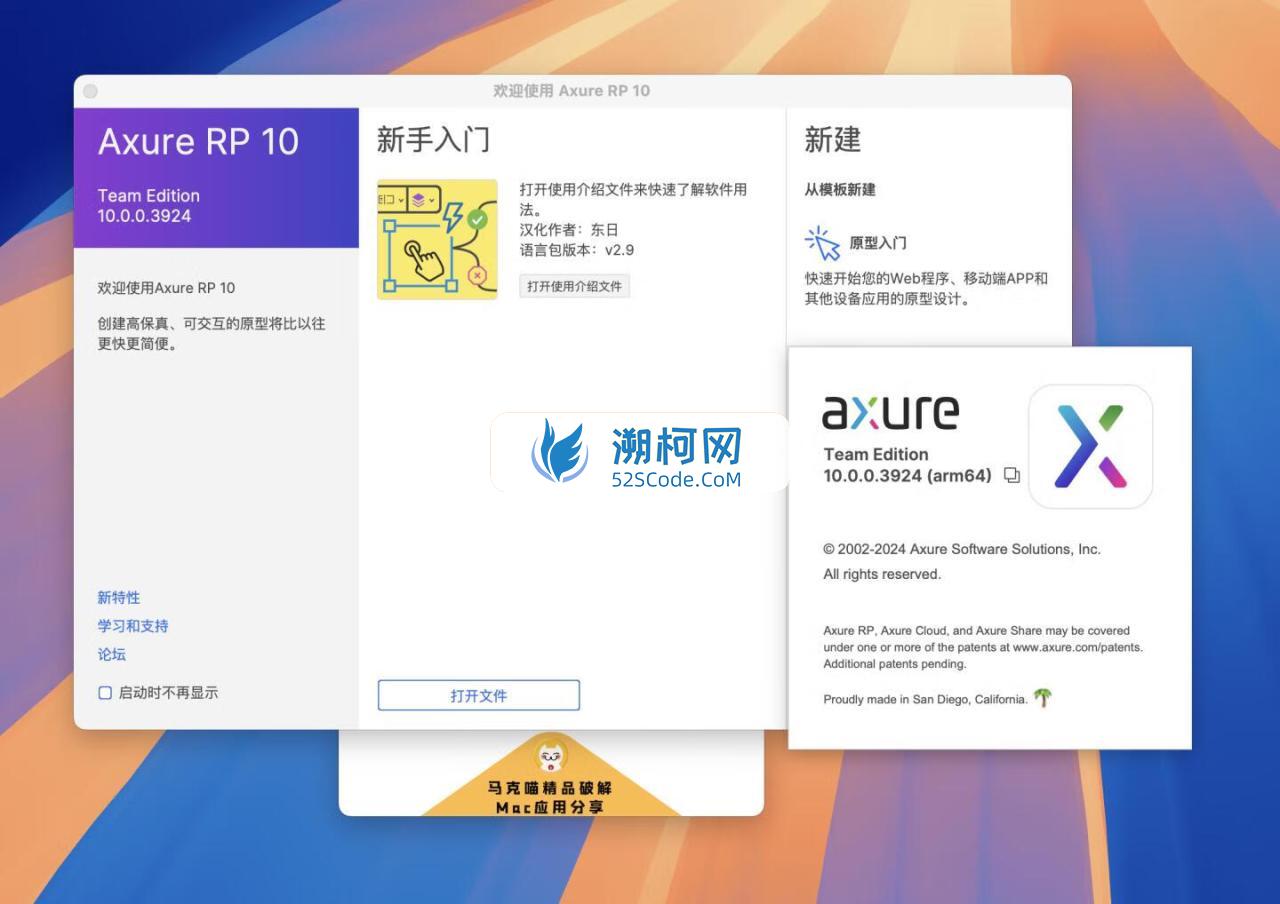Click the 新手入门 heading
This screenshot has height=904, width=1280.
[x=433, y=139]
